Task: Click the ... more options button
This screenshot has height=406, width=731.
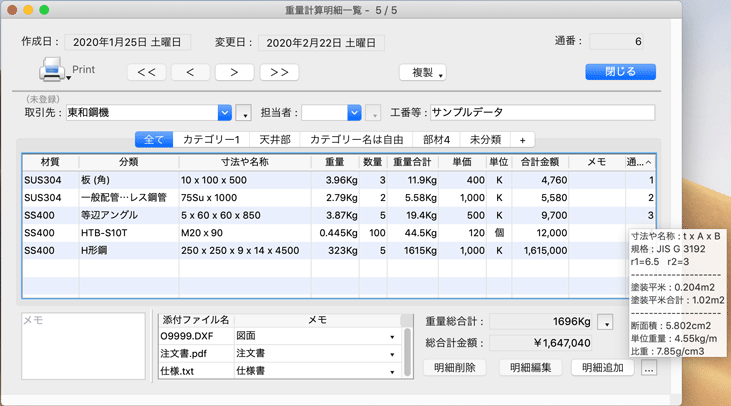Action: (649, 368)
